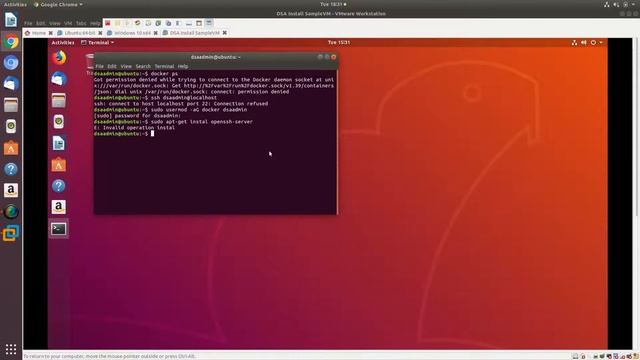
Task: Click the terminal title 'dsaadmin@ubuntu: ~'
Action: tap(216, 57)
